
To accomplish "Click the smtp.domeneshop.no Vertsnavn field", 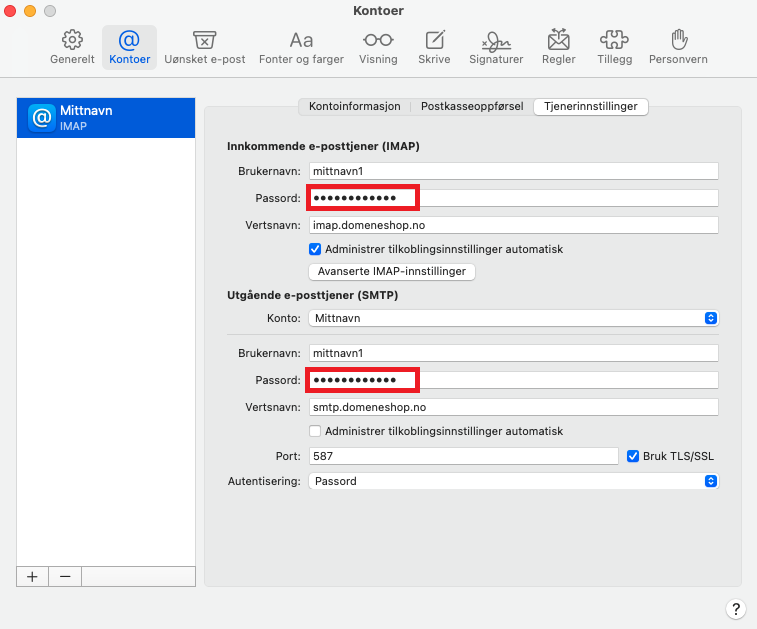I will [x=514, y=407].
